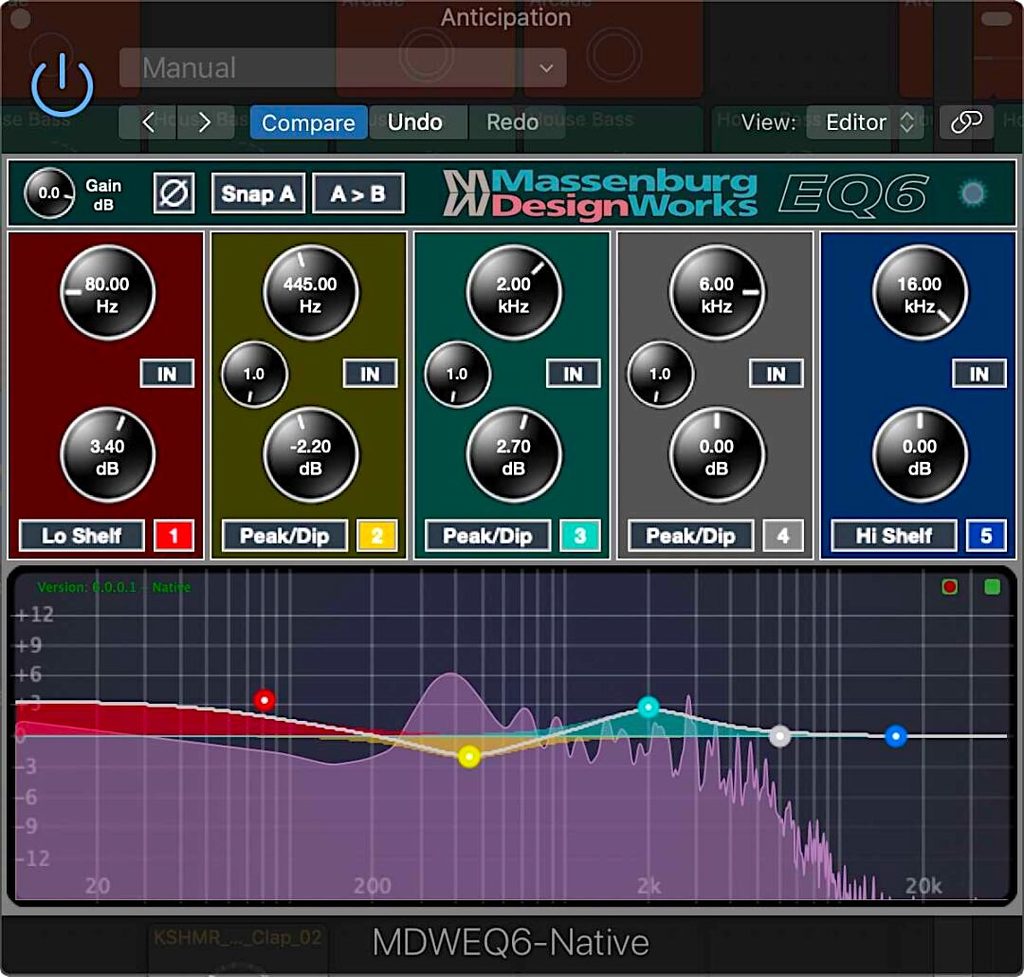Click the phase invert Ø icon
Screen dimensions: 1024x977
[x=172, y=193]
